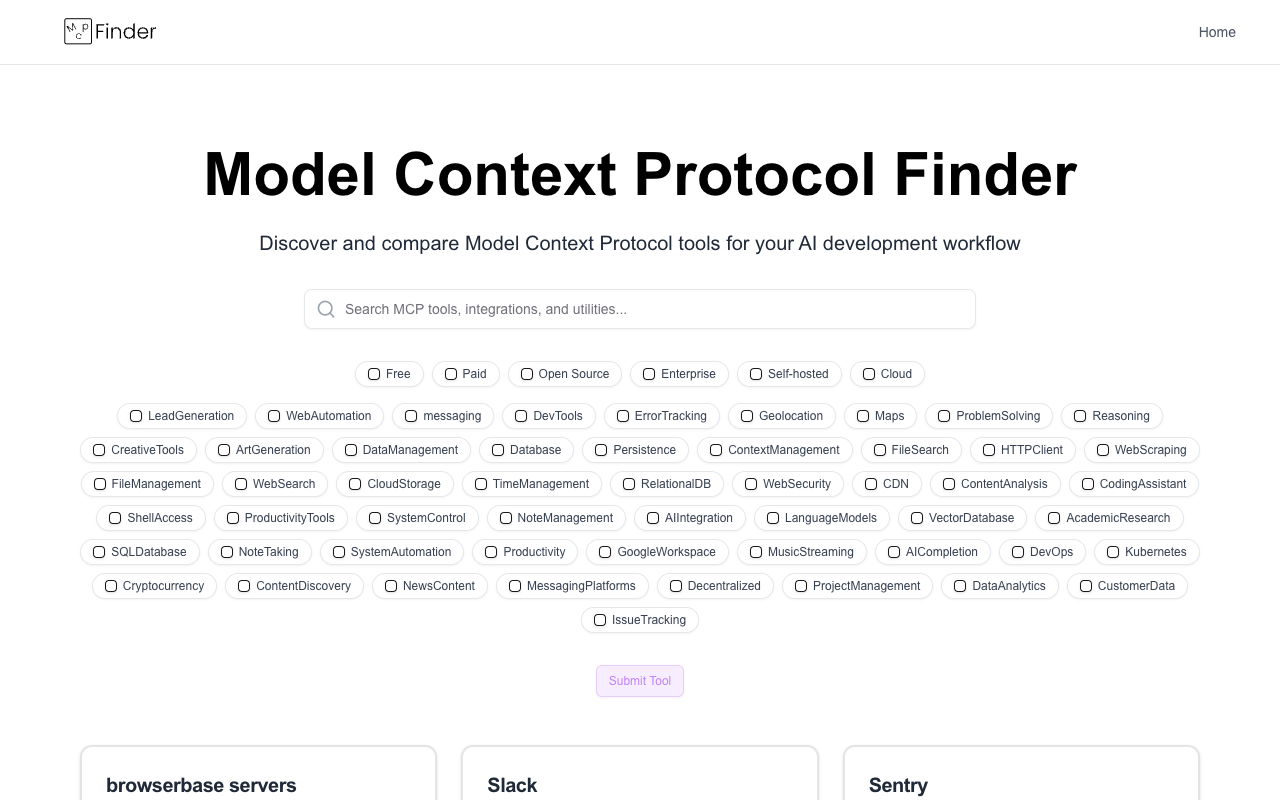This screenshot has width=1280, height=800.
Task: Toggle the Enterprise filter on
Action: click(x=648, y=374)
